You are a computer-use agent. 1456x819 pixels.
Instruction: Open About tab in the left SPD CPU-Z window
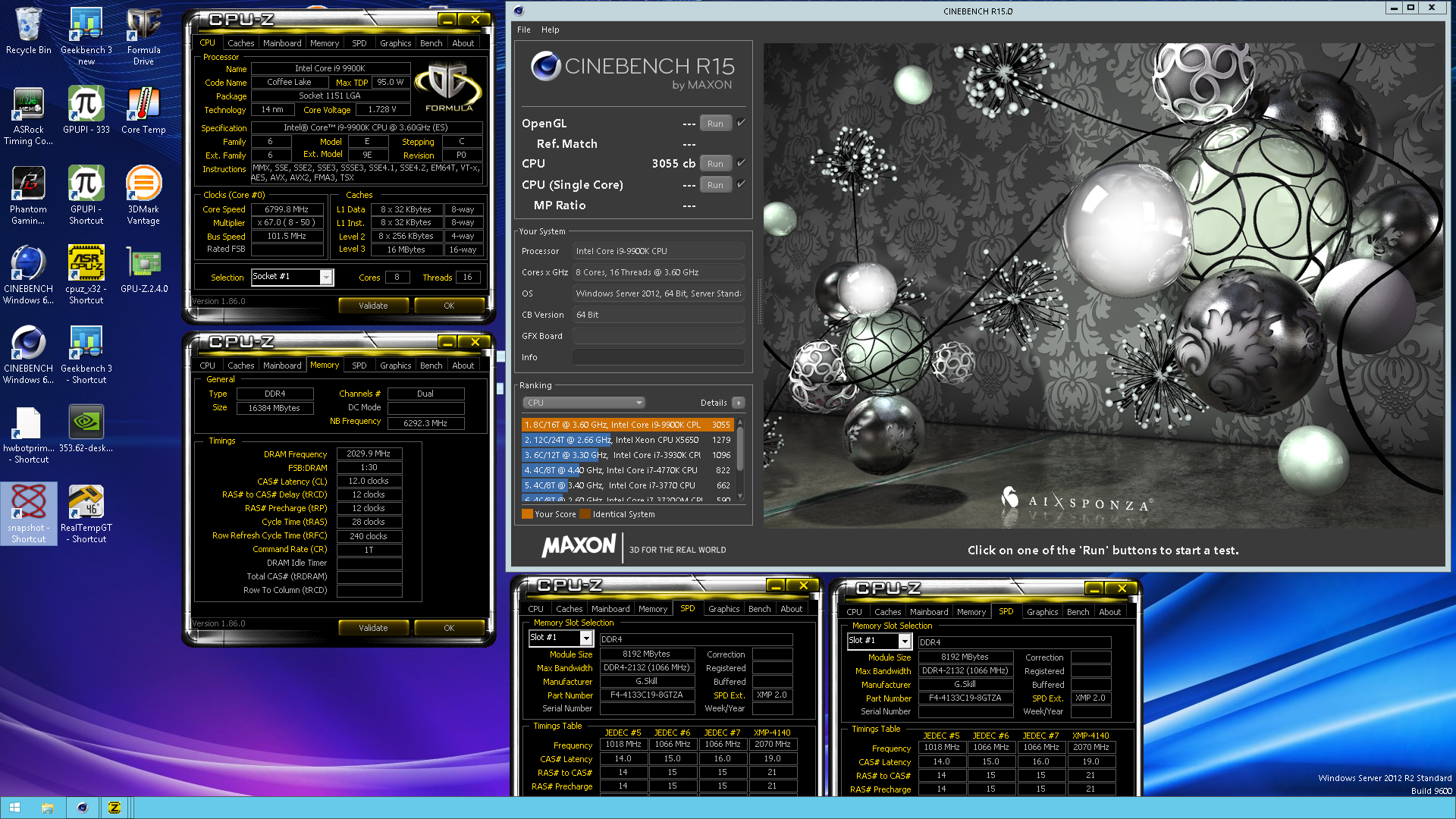point(792,609)
